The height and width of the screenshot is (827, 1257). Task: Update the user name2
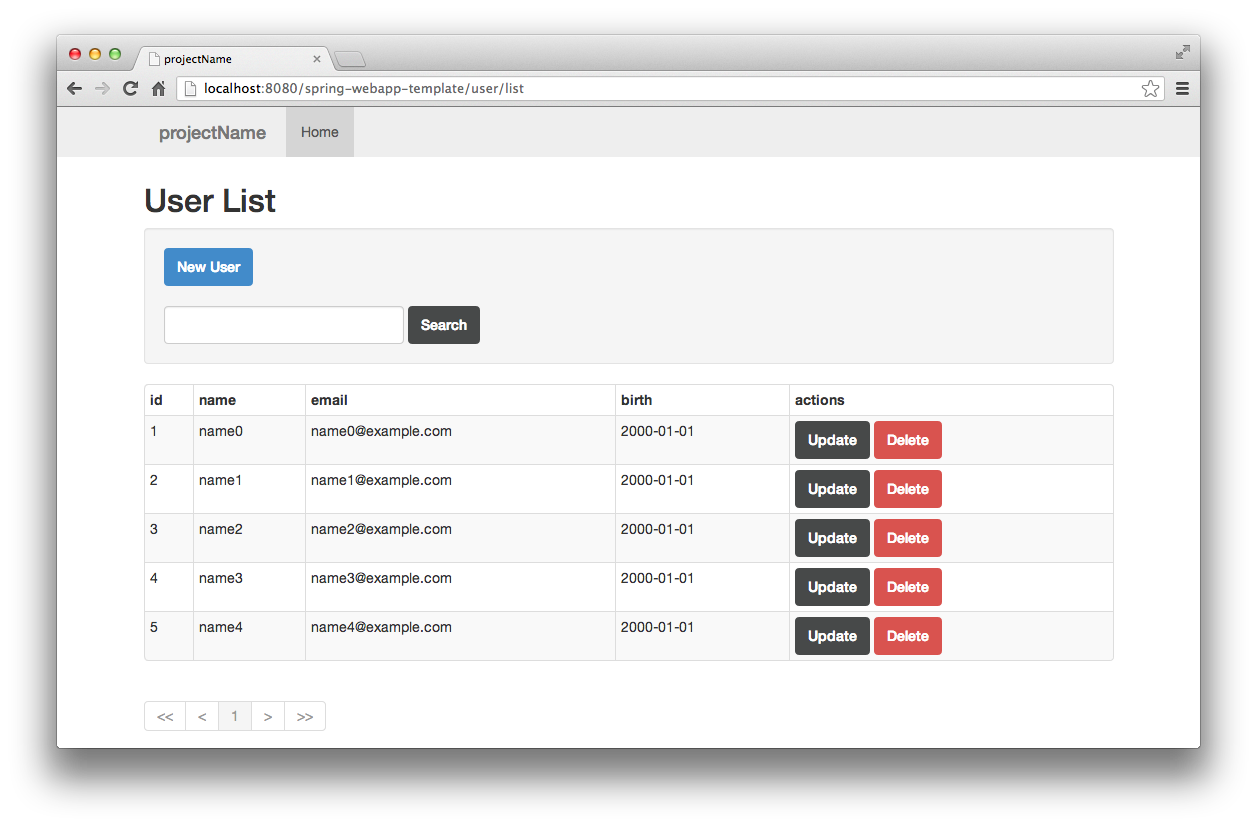click(x=832, y=538)
